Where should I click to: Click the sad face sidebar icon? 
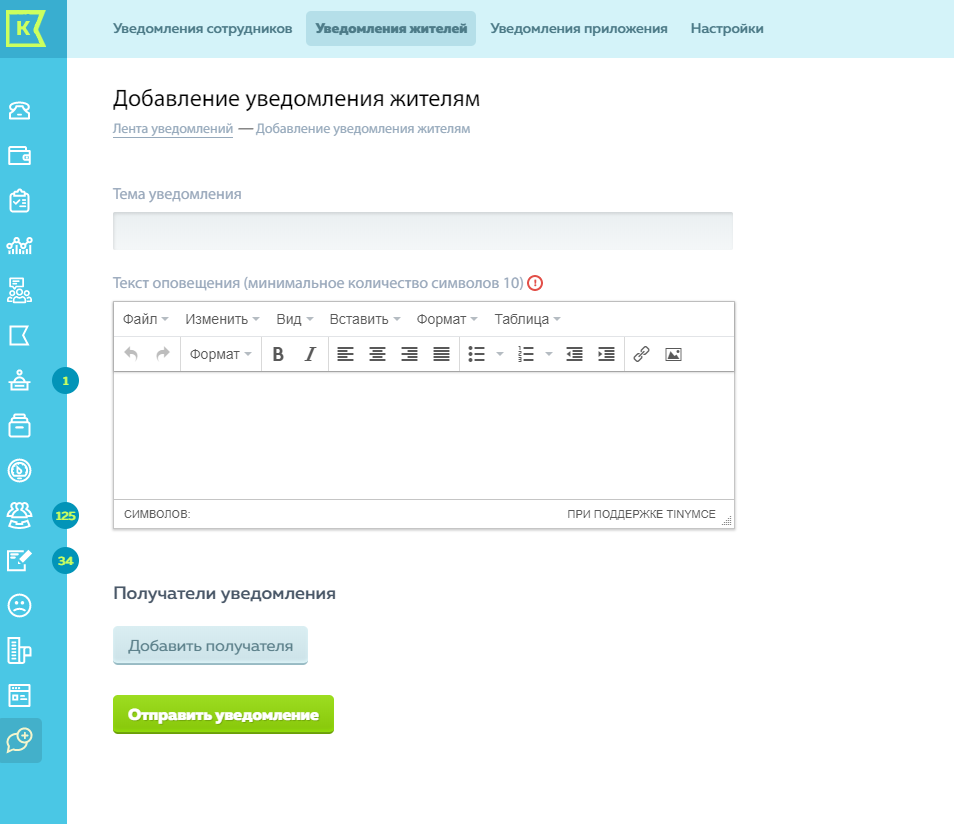(x=20, y=605)
